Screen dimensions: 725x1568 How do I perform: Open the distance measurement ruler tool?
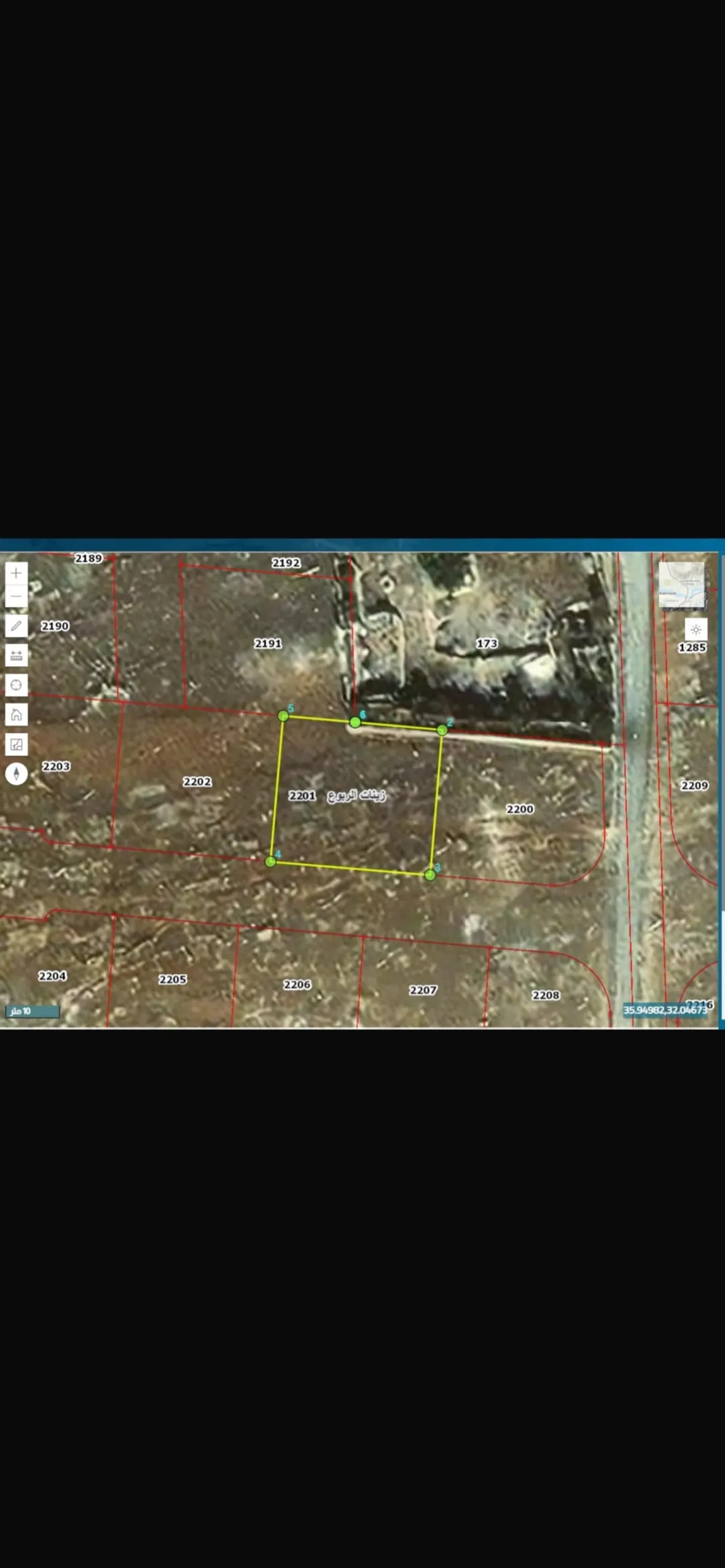[x=16, y=656]
